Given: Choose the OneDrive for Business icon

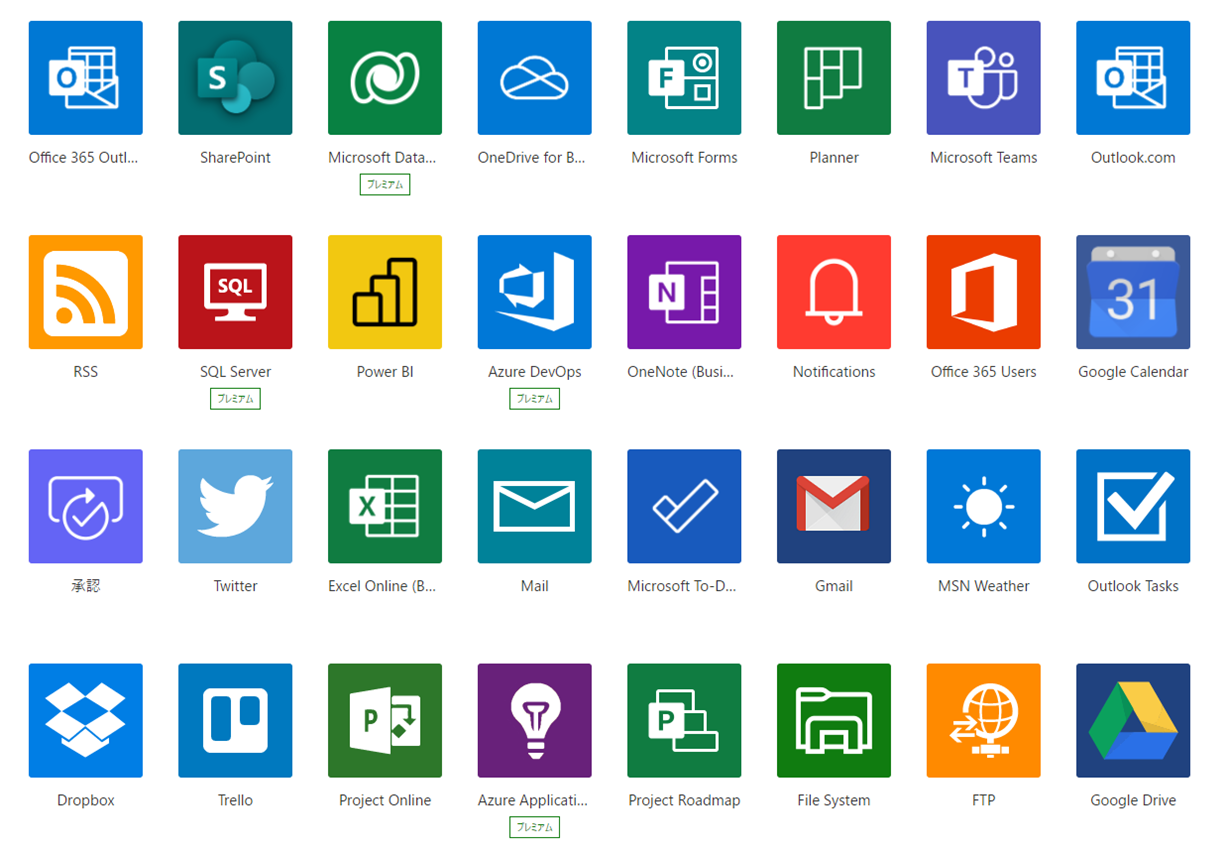Looking at the screenshot, I should pos(535,78).
